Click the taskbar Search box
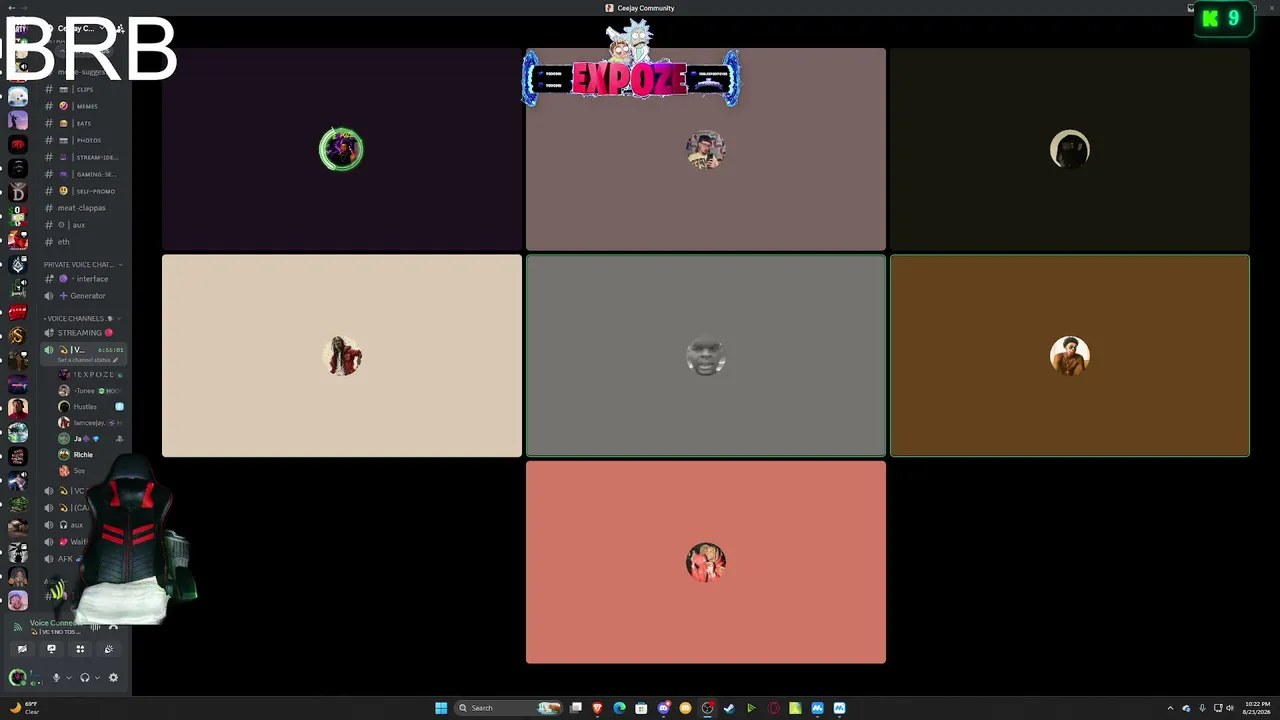1280x720 pixels. [x=508, y=708]
